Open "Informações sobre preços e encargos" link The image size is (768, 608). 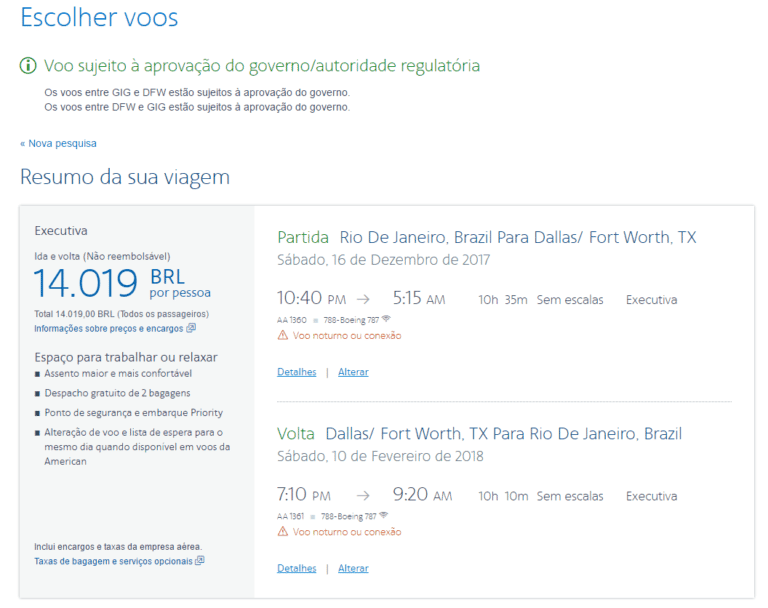point(109,328)
